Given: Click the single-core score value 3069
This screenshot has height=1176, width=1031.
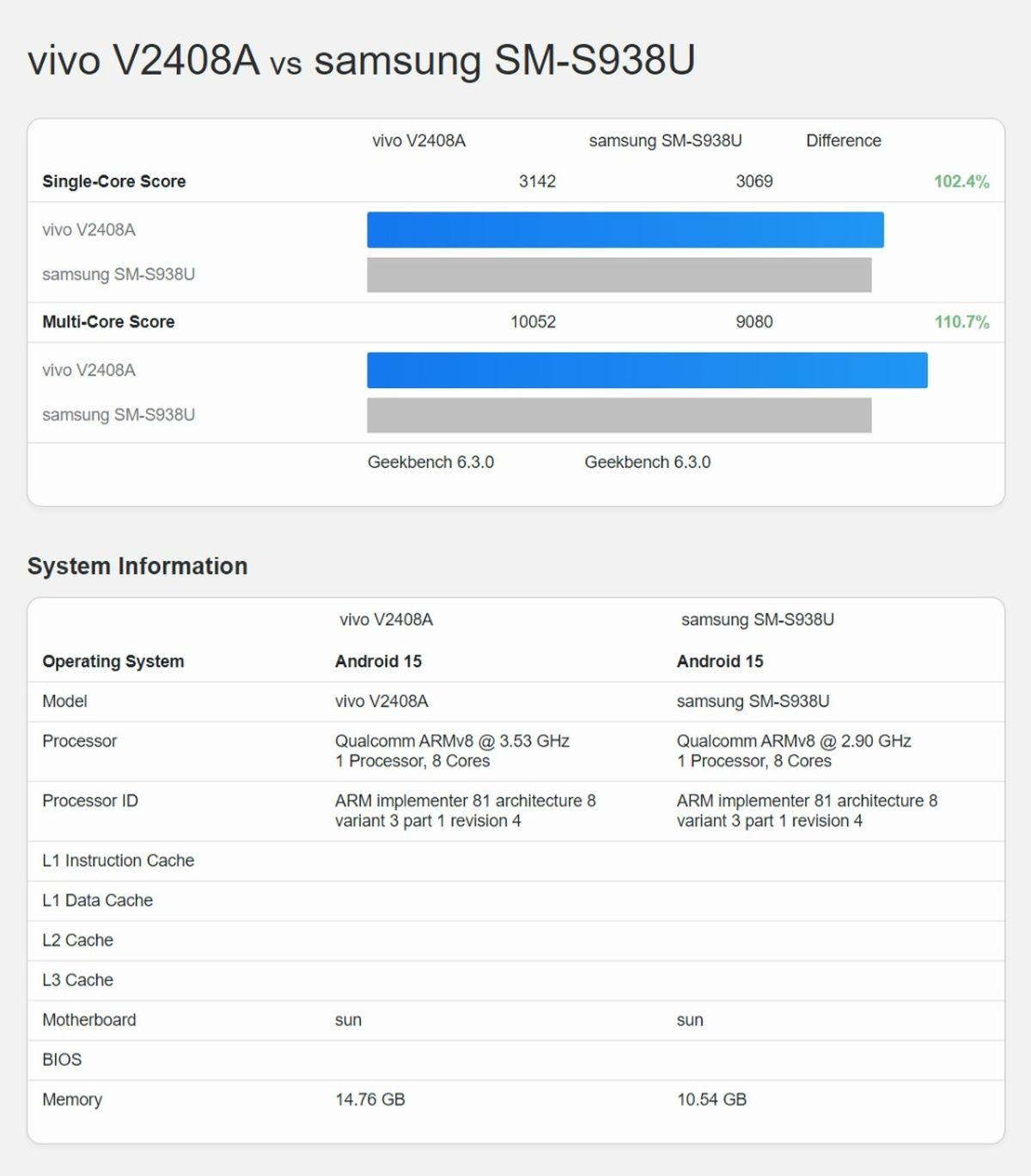Looking at the screenshot, I should [753, 181].
